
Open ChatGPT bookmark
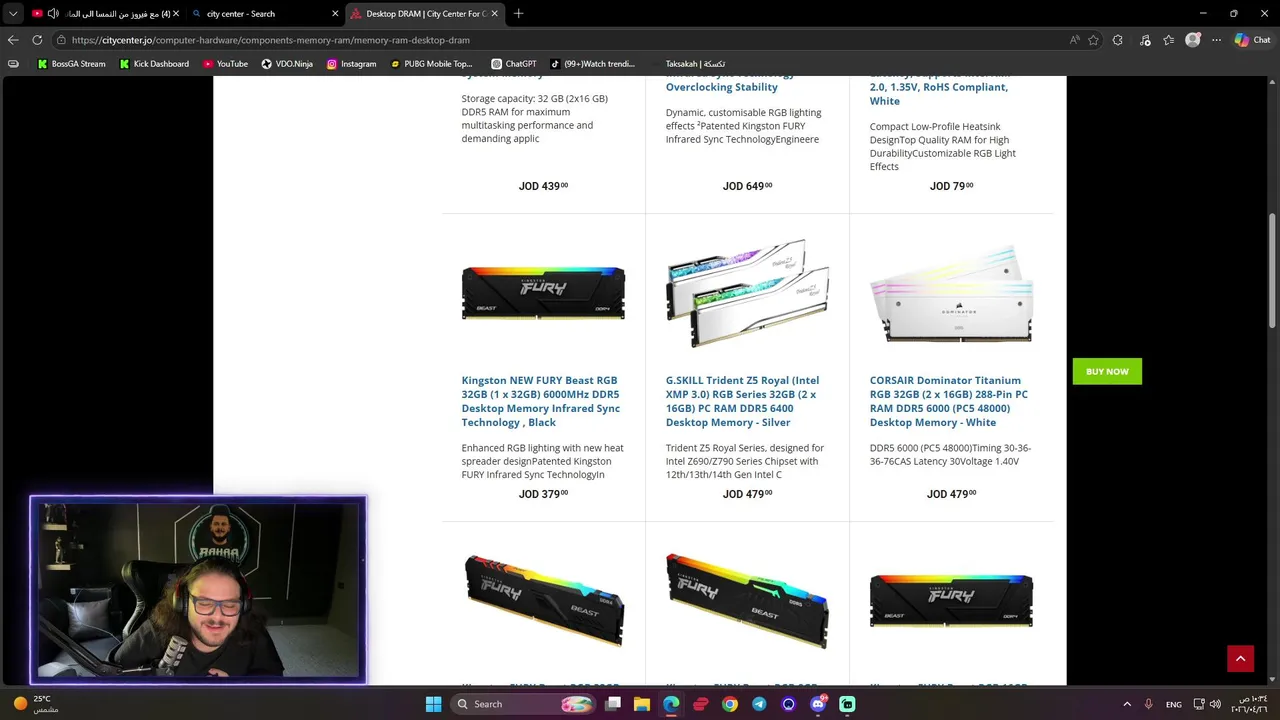click(514, 64)
